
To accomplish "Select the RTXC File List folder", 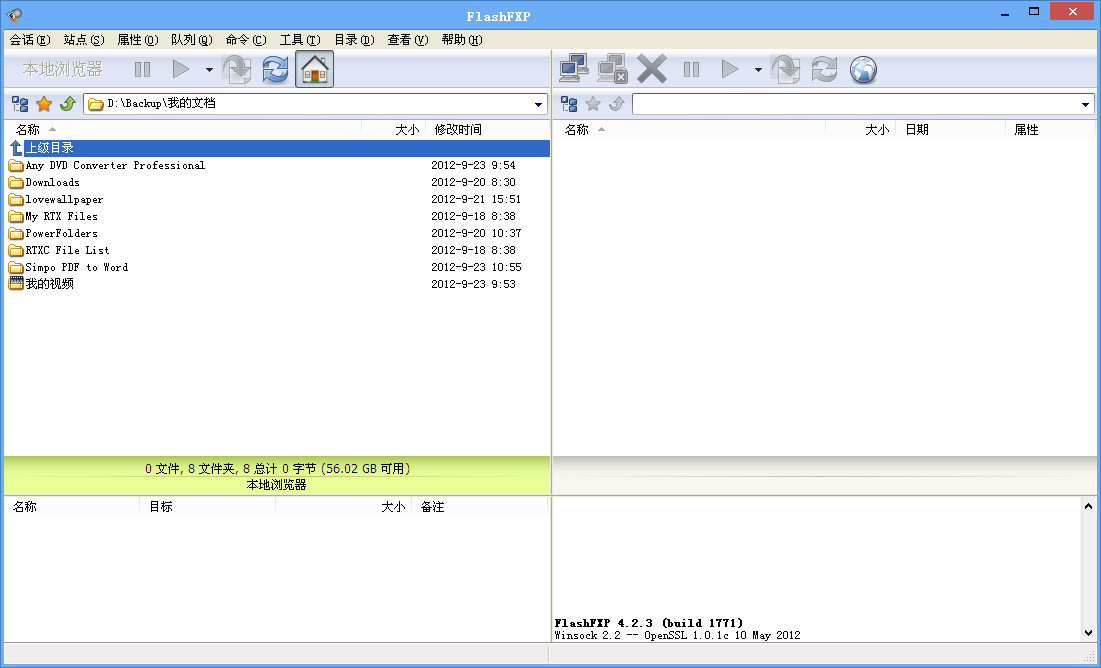I will (x=278, y=250).
